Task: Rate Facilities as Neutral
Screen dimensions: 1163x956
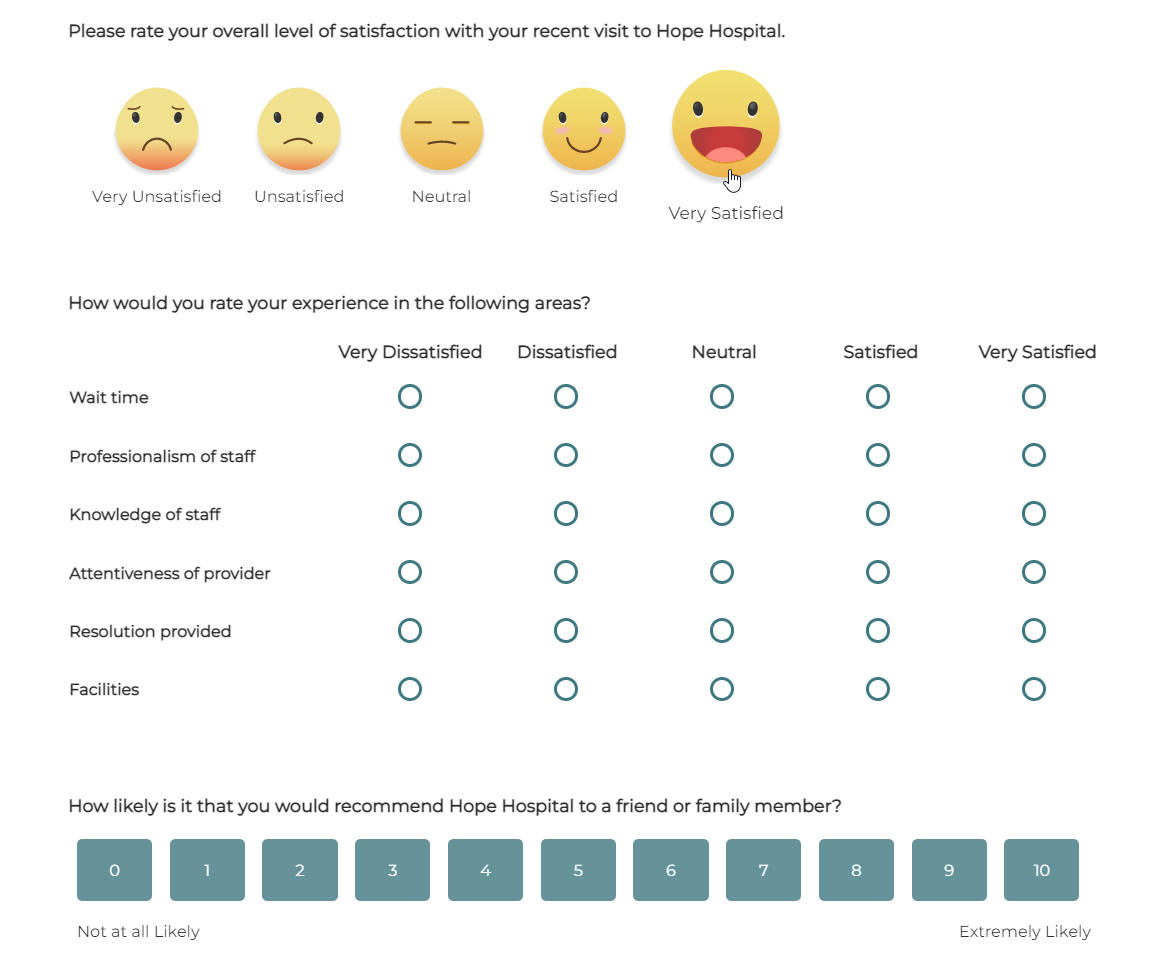Action: point(722,689)
